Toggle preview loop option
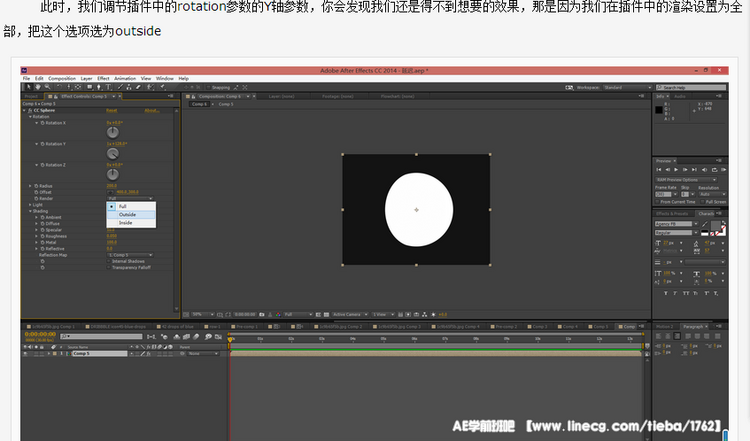The width and height of the screenshot is (750, 441). click(x=714, y=170)
